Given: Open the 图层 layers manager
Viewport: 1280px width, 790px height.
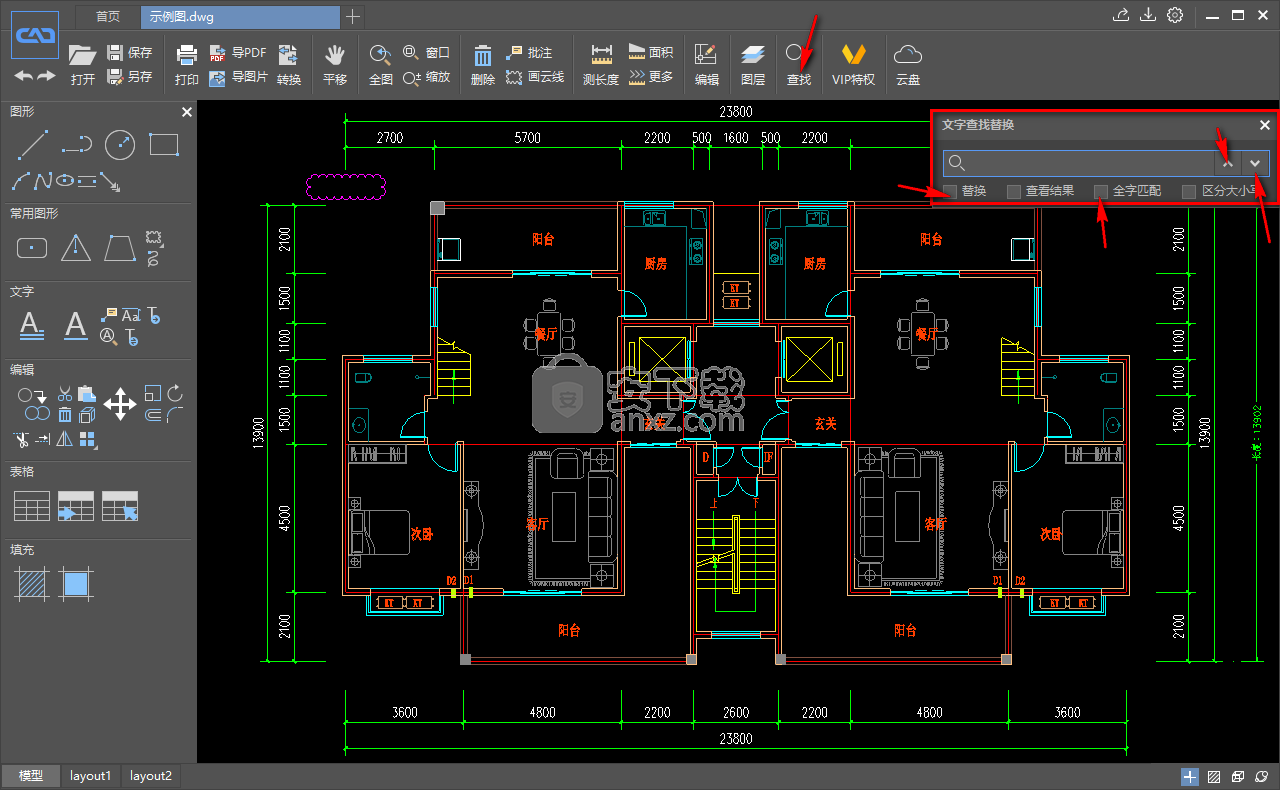Looking at the screenshot, I should (753, 65).
